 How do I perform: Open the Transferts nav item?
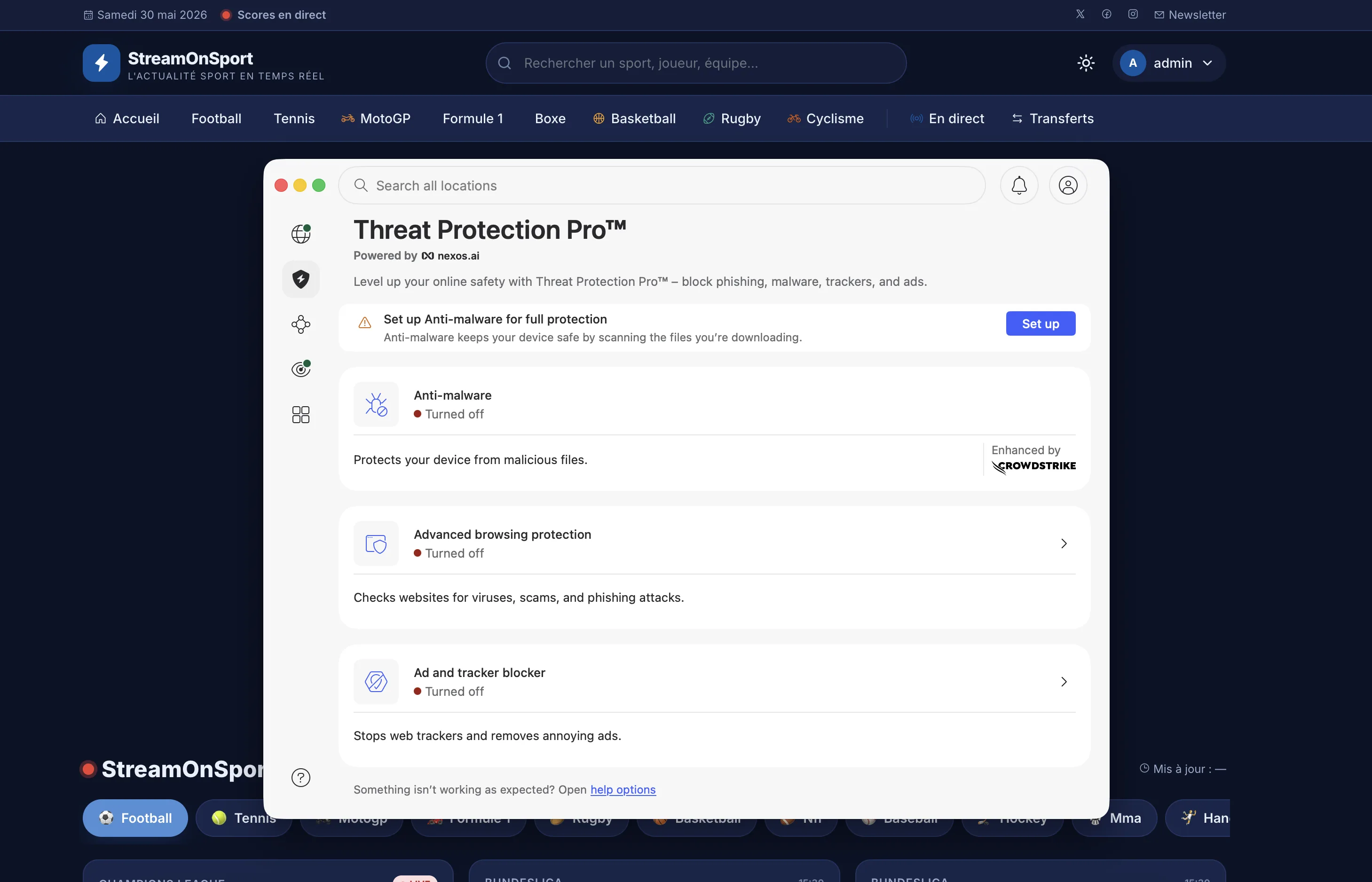tap(1052, 118)
